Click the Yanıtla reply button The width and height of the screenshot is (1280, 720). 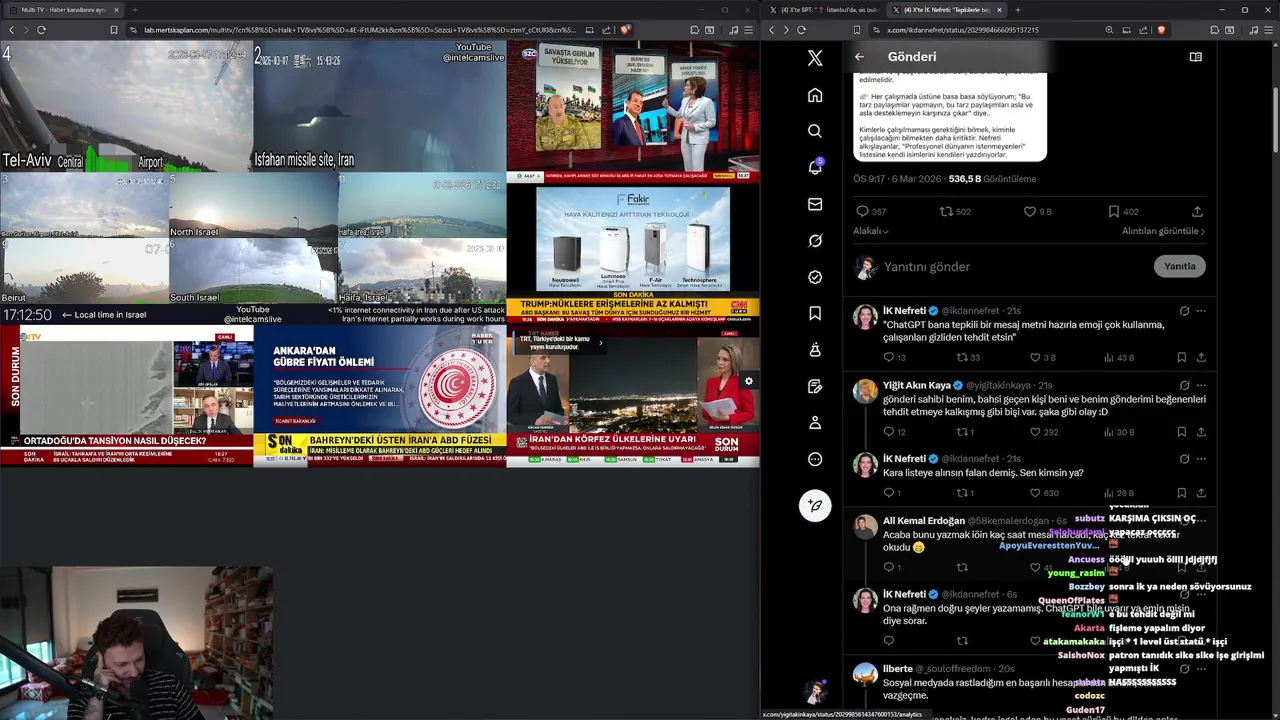(1180, 266)
